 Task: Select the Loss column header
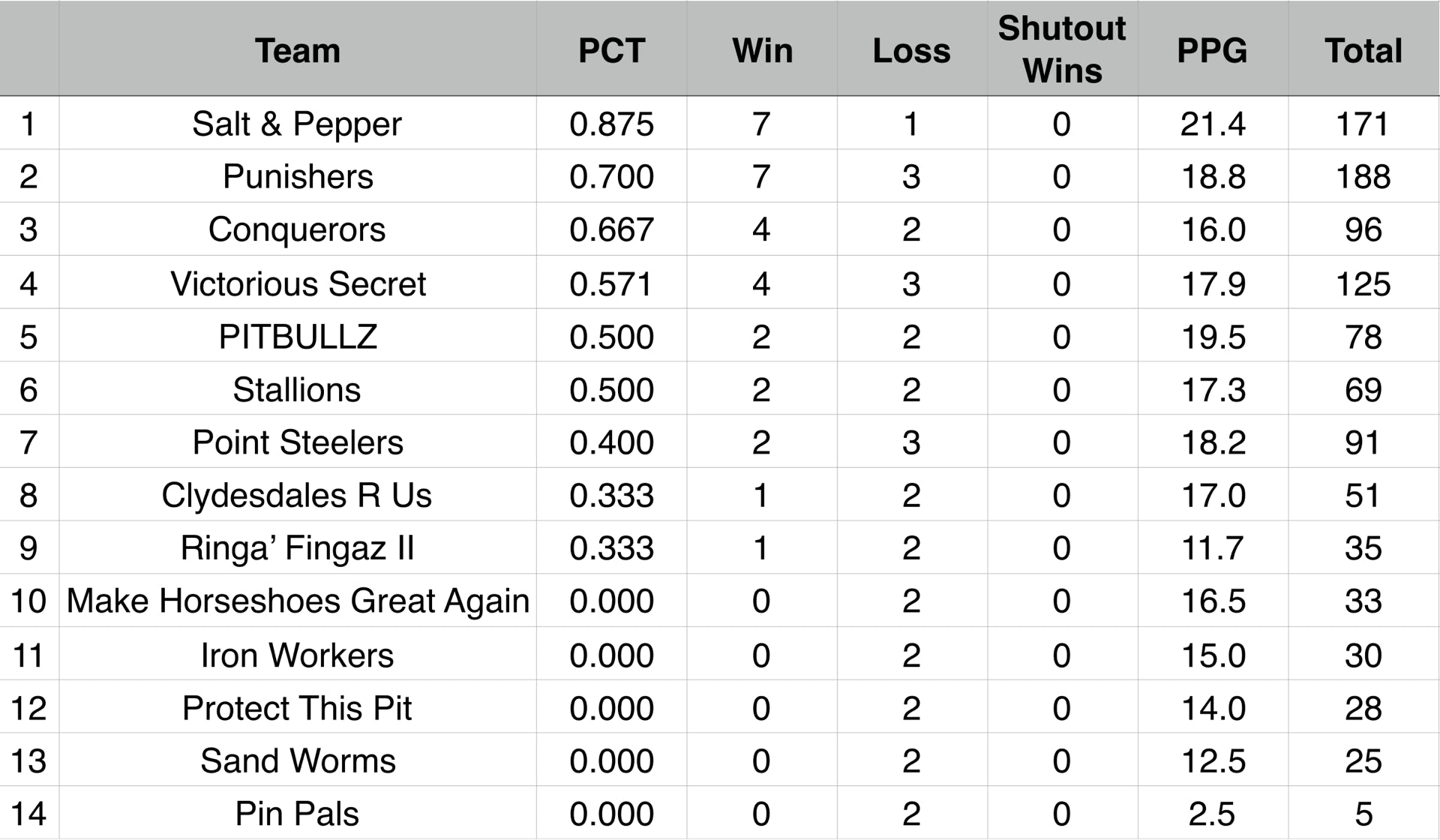point(911,51)
